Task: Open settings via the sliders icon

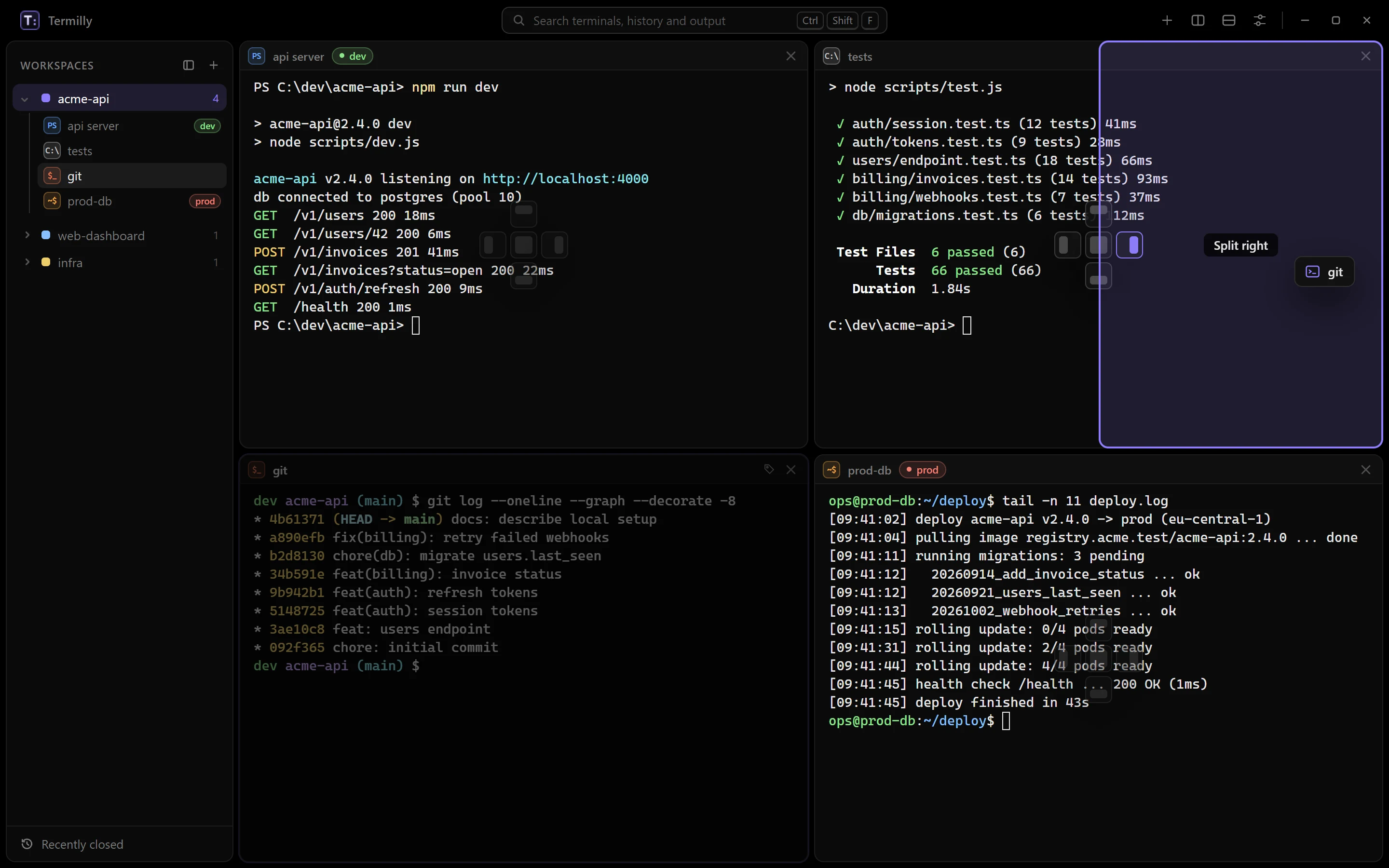Action: click(x=1260, y=21)
